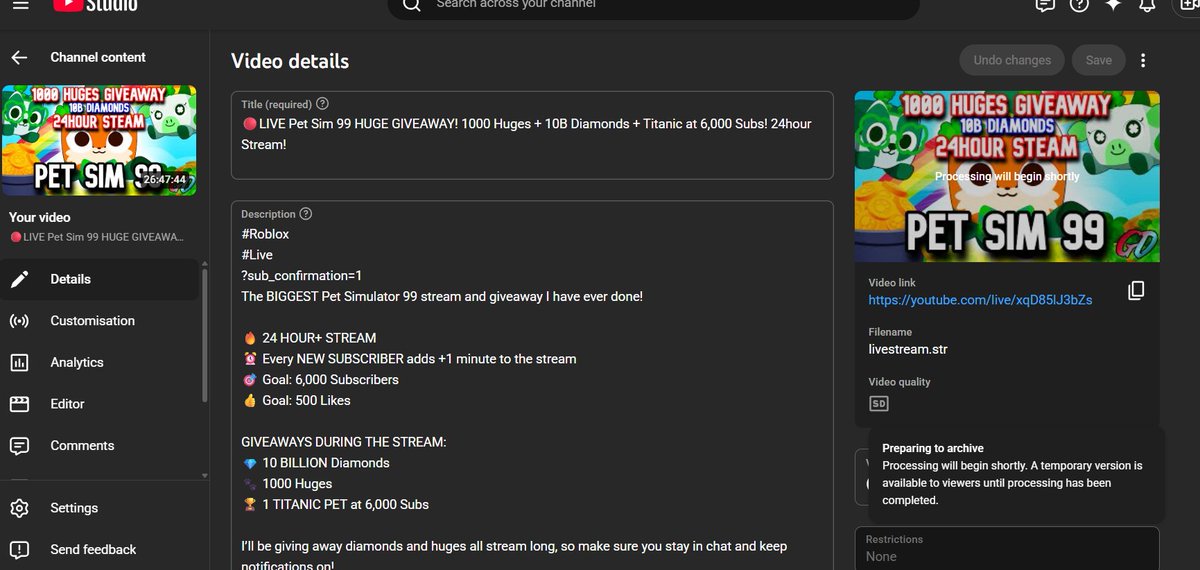Open the Help question-mark icon in top bar
Image resolution: width=1200 pixels, height=570 pixels.
1079,4
